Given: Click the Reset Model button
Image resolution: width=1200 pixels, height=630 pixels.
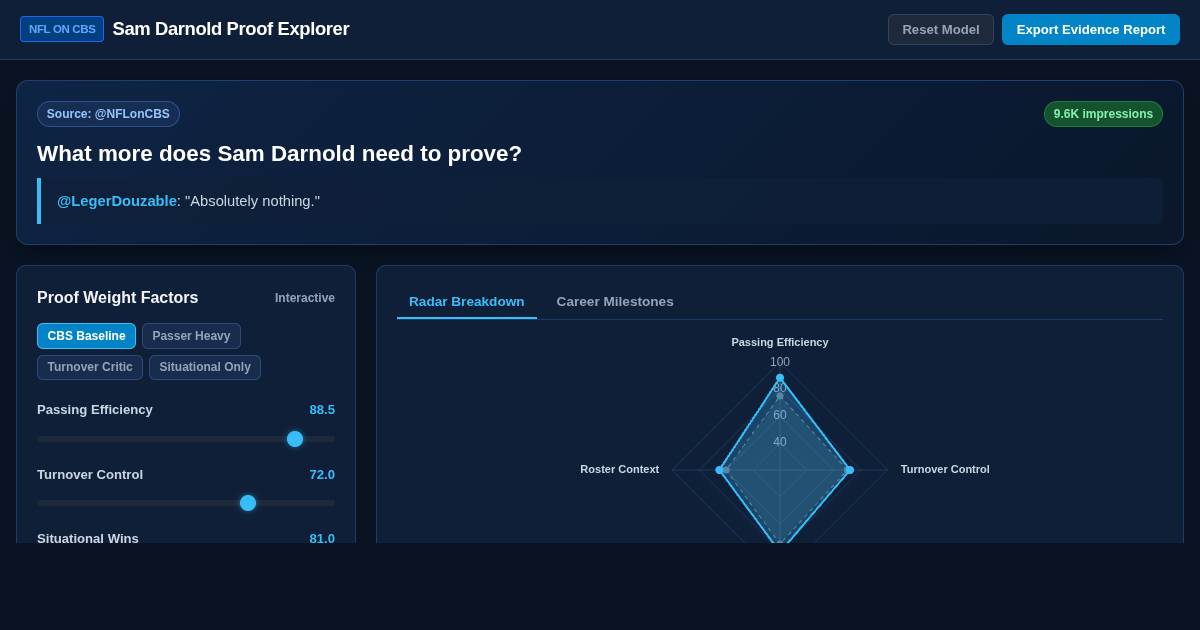Looking at the screenshot, I should tap(941, 29).
